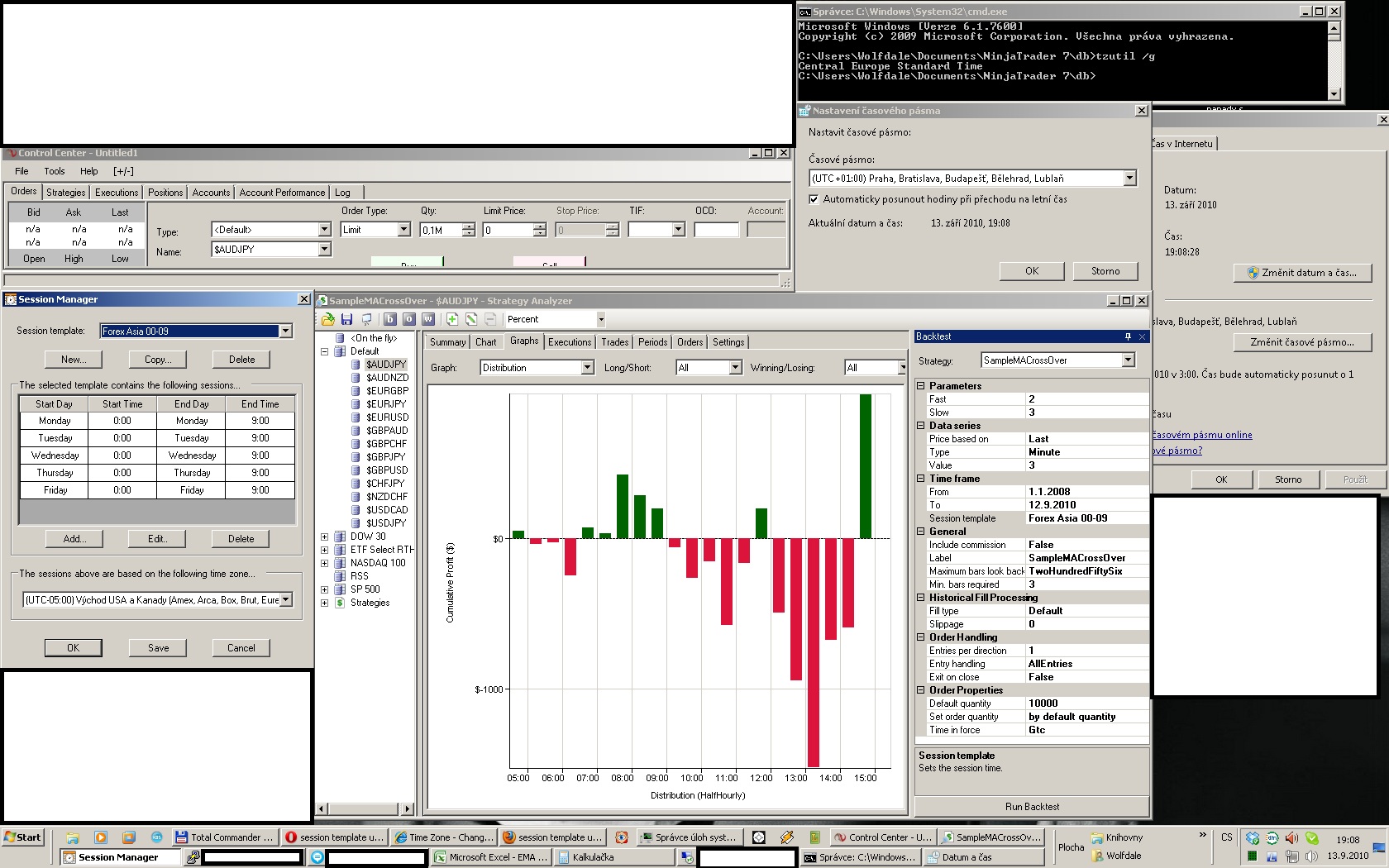1389x868 pixels.
Task: Pin the Backtest panel with the pushpin icon
Action: coord(1128,336)
